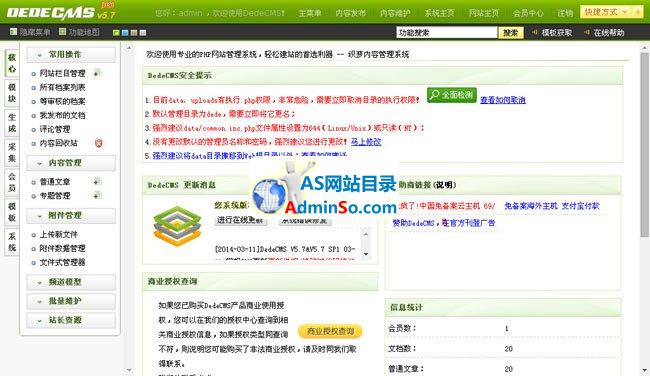This screenshot has width=650, height=376.
Task: Expand the 频道模型 menu section
Action: [x=71, y=282]
